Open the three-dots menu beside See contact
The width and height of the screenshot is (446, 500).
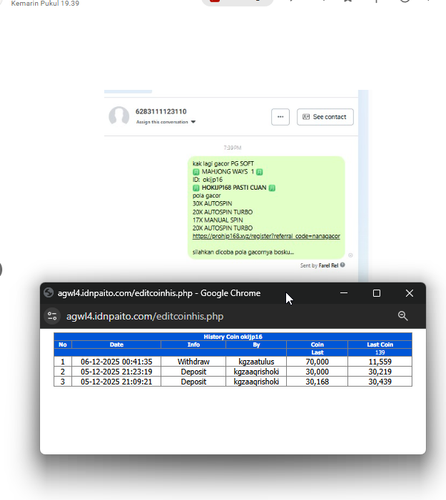point(280,117)
